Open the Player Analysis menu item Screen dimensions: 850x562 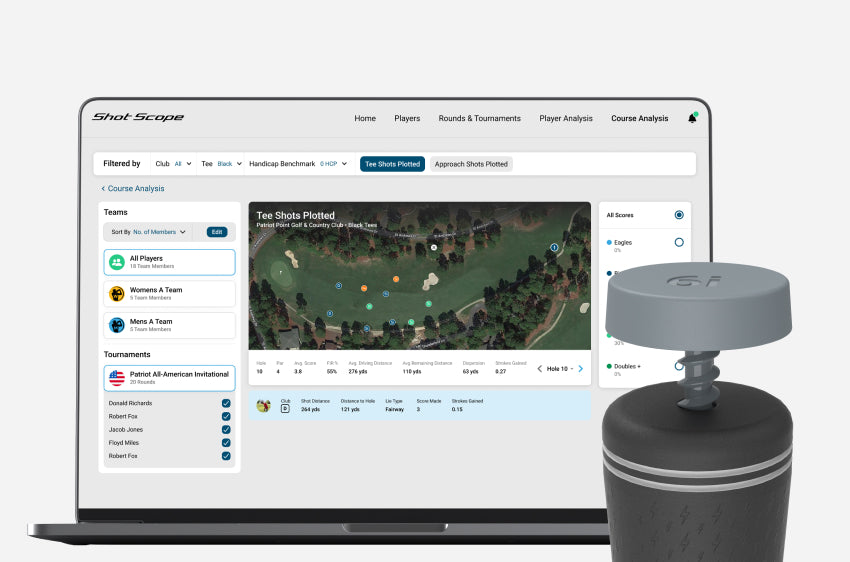[566, 118]
